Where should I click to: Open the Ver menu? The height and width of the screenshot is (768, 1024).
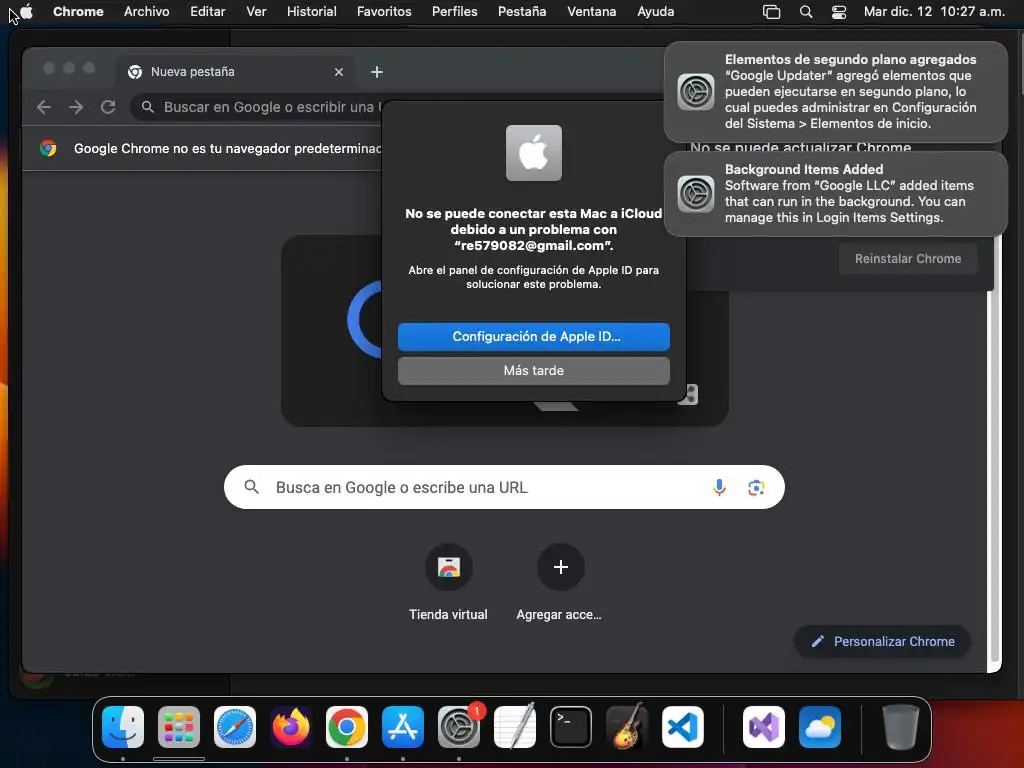click(256, 11)
